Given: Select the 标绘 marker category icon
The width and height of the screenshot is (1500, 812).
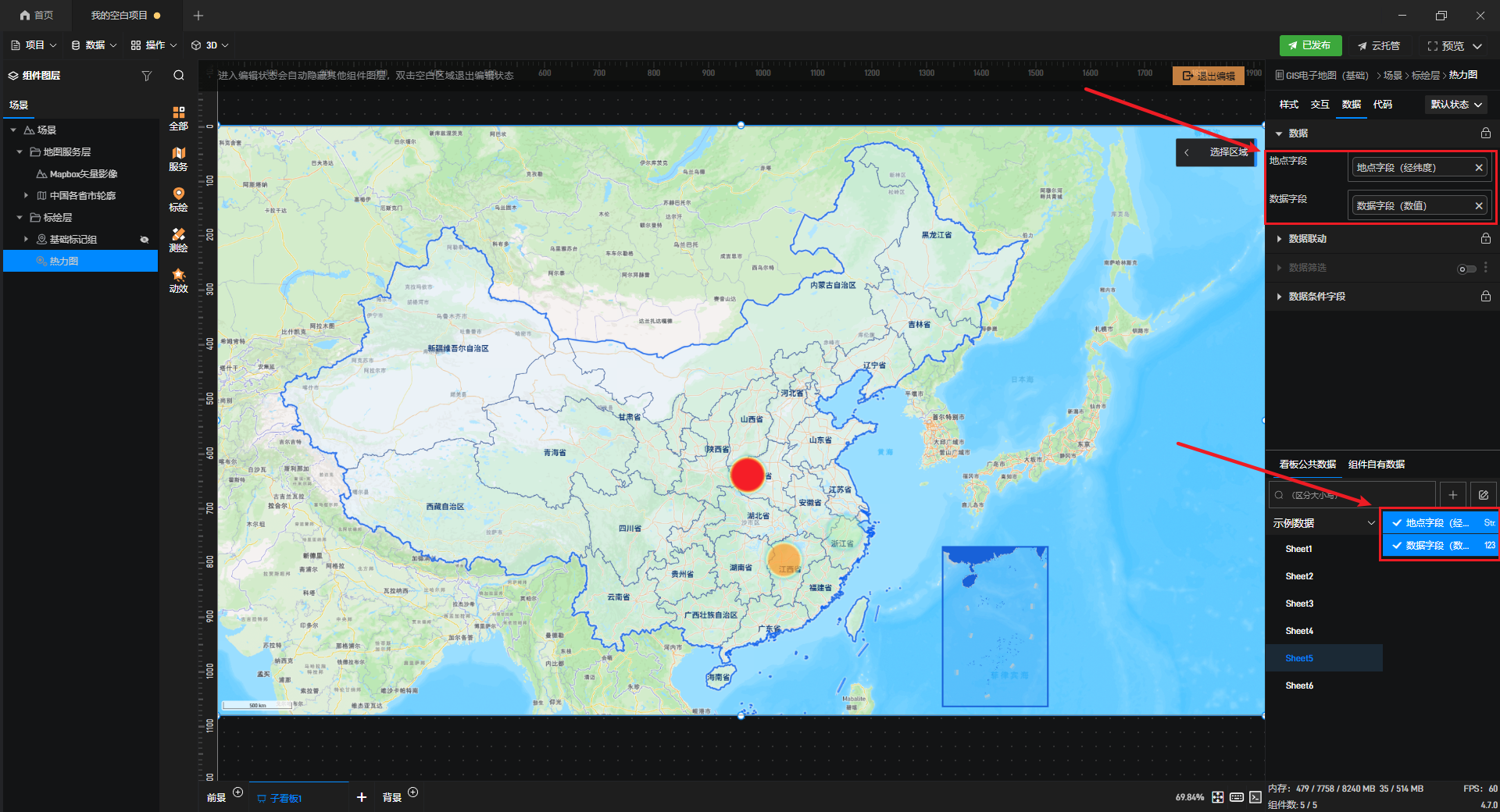Looking at the screenshot, I should pyautogui.click(x=178, y=199).
